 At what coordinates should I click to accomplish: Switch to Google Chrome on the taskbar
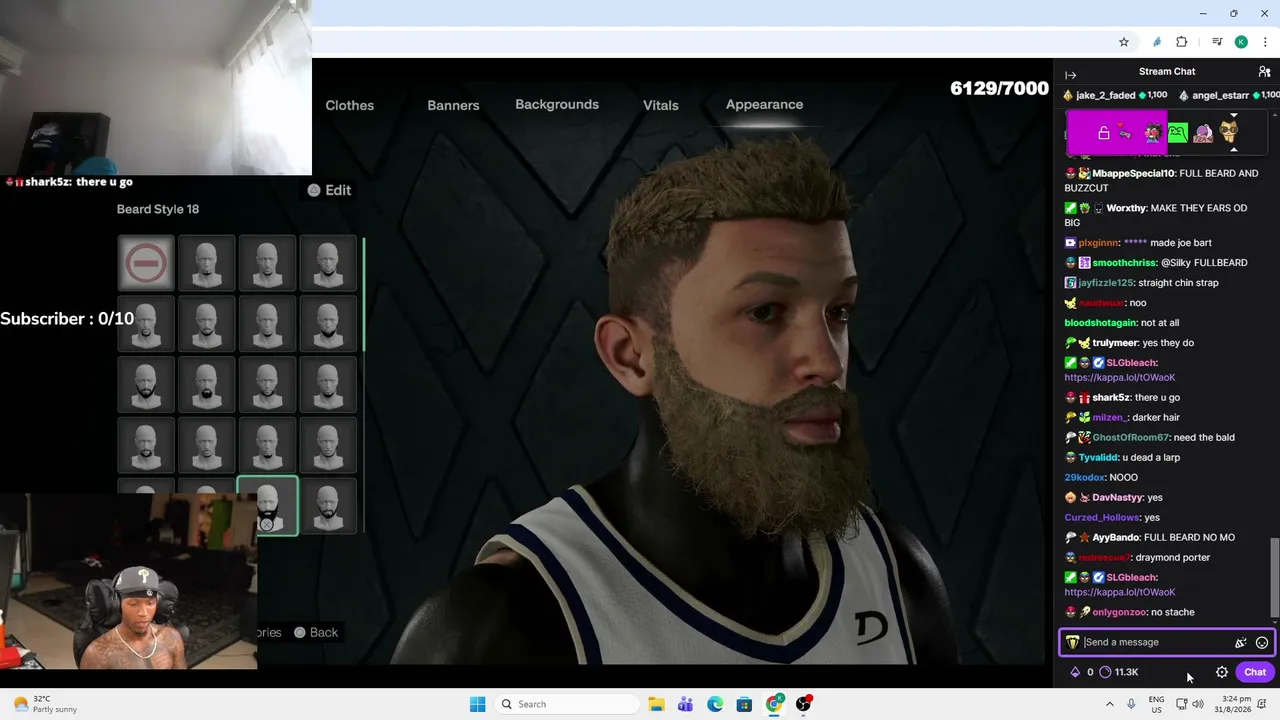[x=774, y=704]
